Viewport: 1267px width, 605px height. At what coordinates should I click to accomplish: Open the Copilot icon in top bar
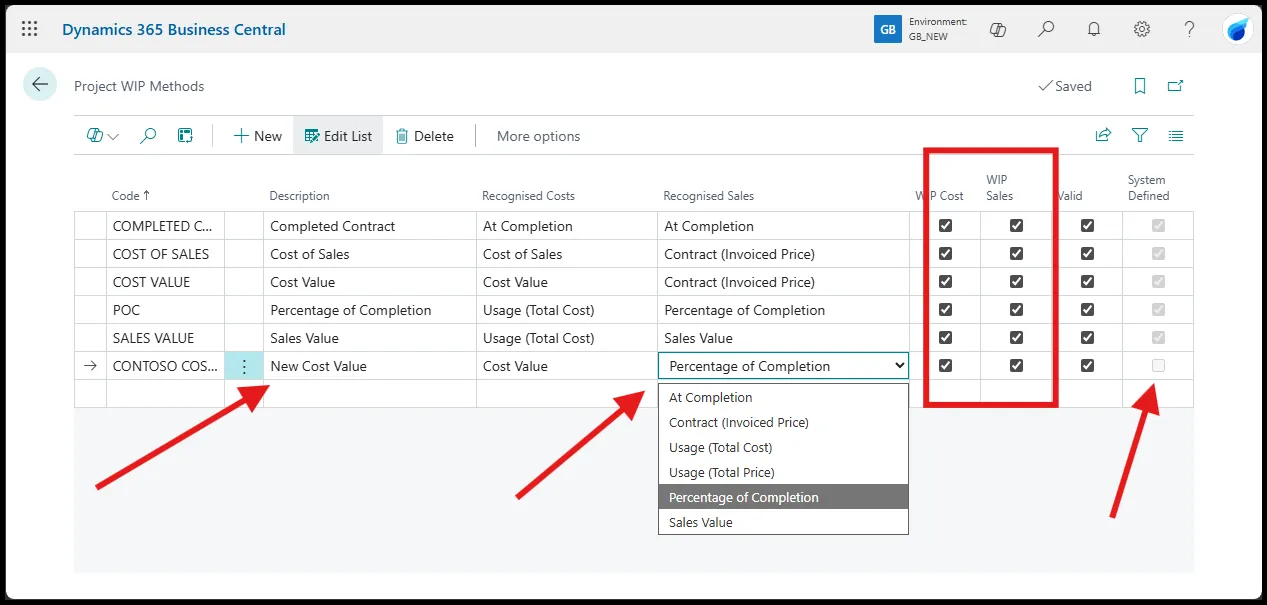pos(997,29)
